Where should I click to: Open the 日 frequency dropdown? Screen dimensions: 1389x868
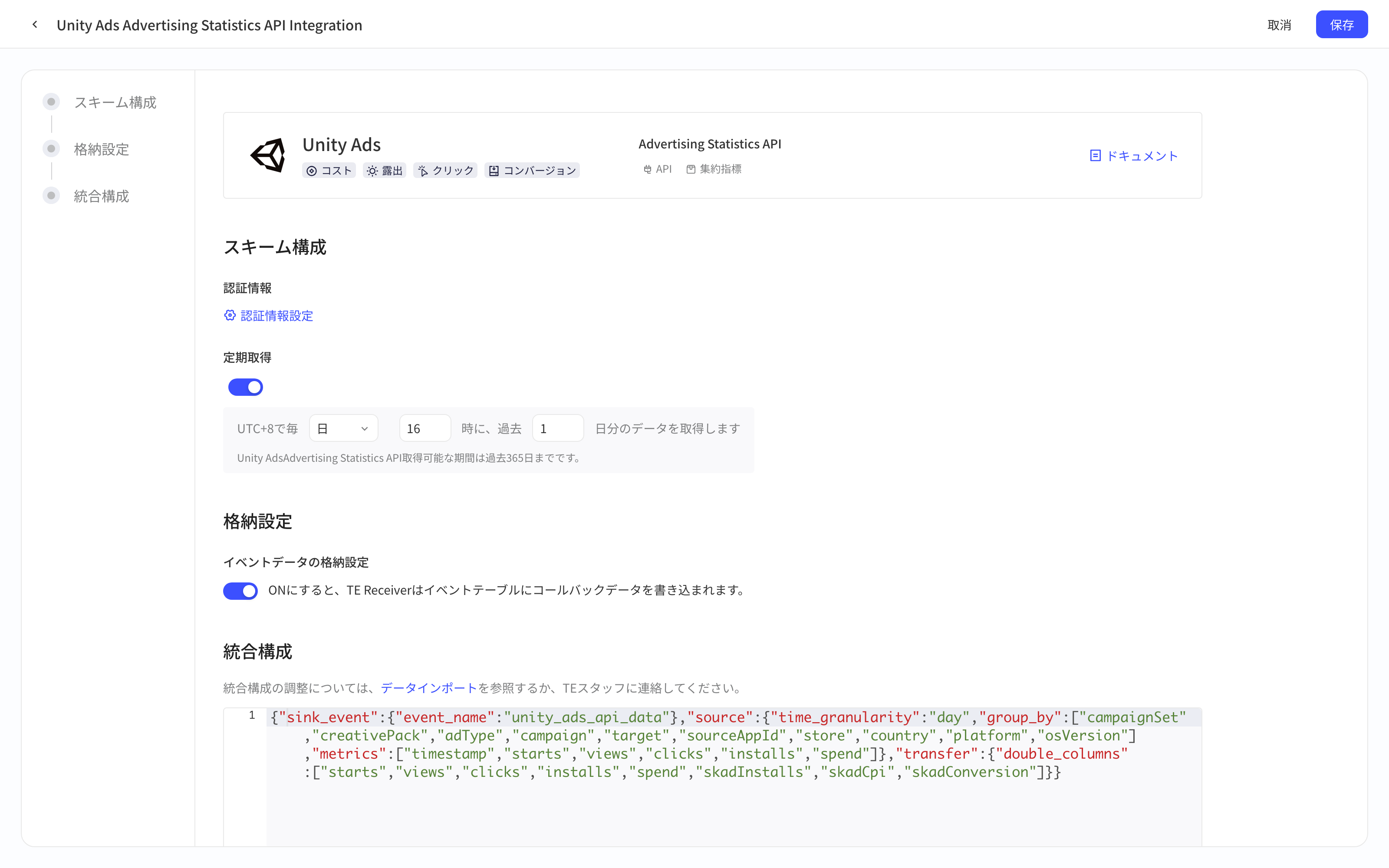tap(344, 428)
